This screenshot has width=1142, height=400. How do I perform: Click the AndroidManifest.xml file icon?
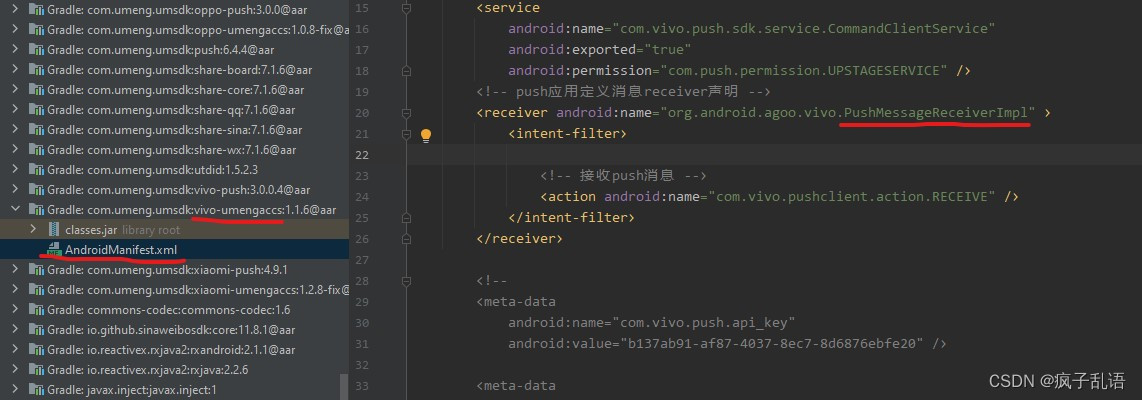tap(52, 250)
